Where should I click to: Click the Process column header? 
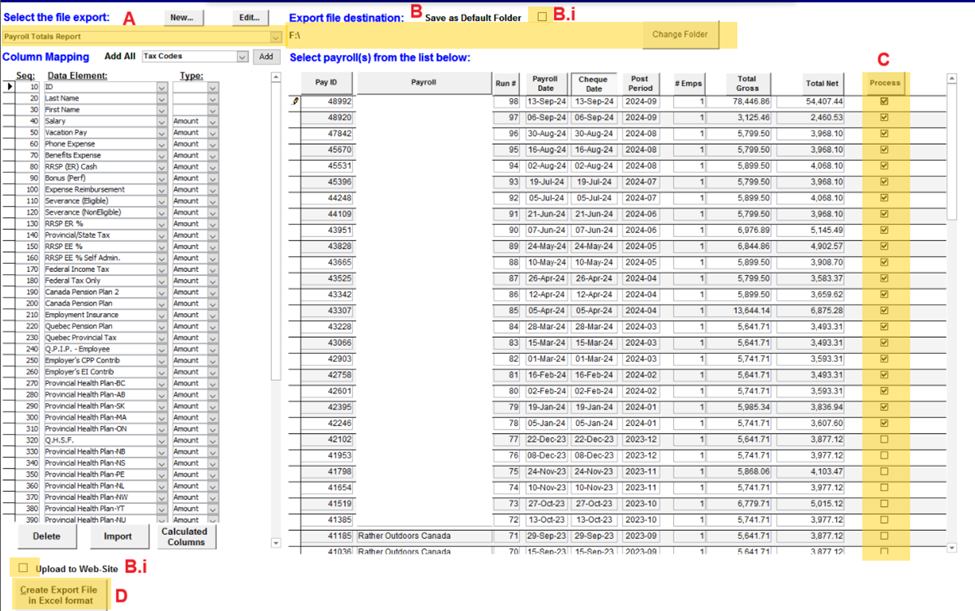point(884,83)
